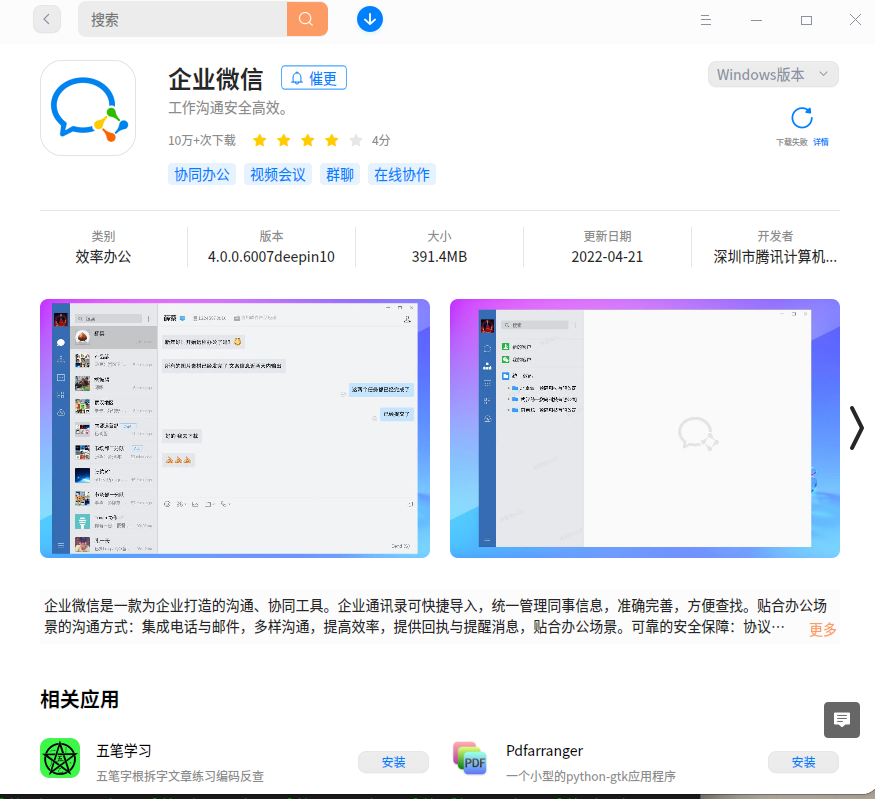
Task: Install 五笔学习 with the 安装 button
Action: click(393, 762)
